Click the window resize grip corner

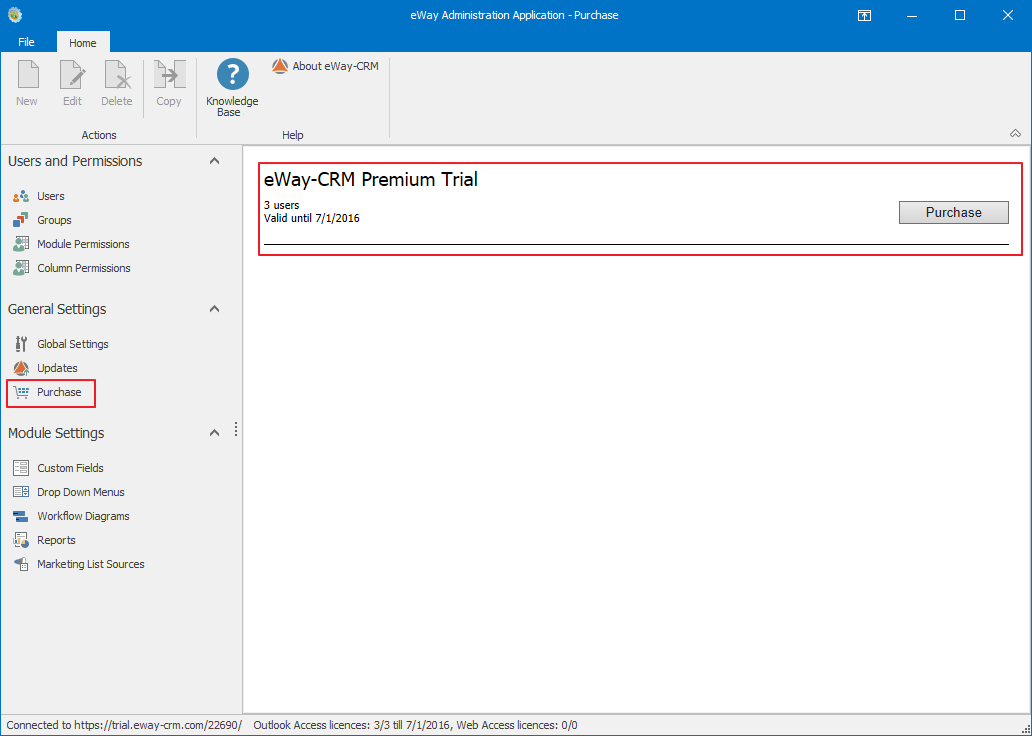point(1025,729)
